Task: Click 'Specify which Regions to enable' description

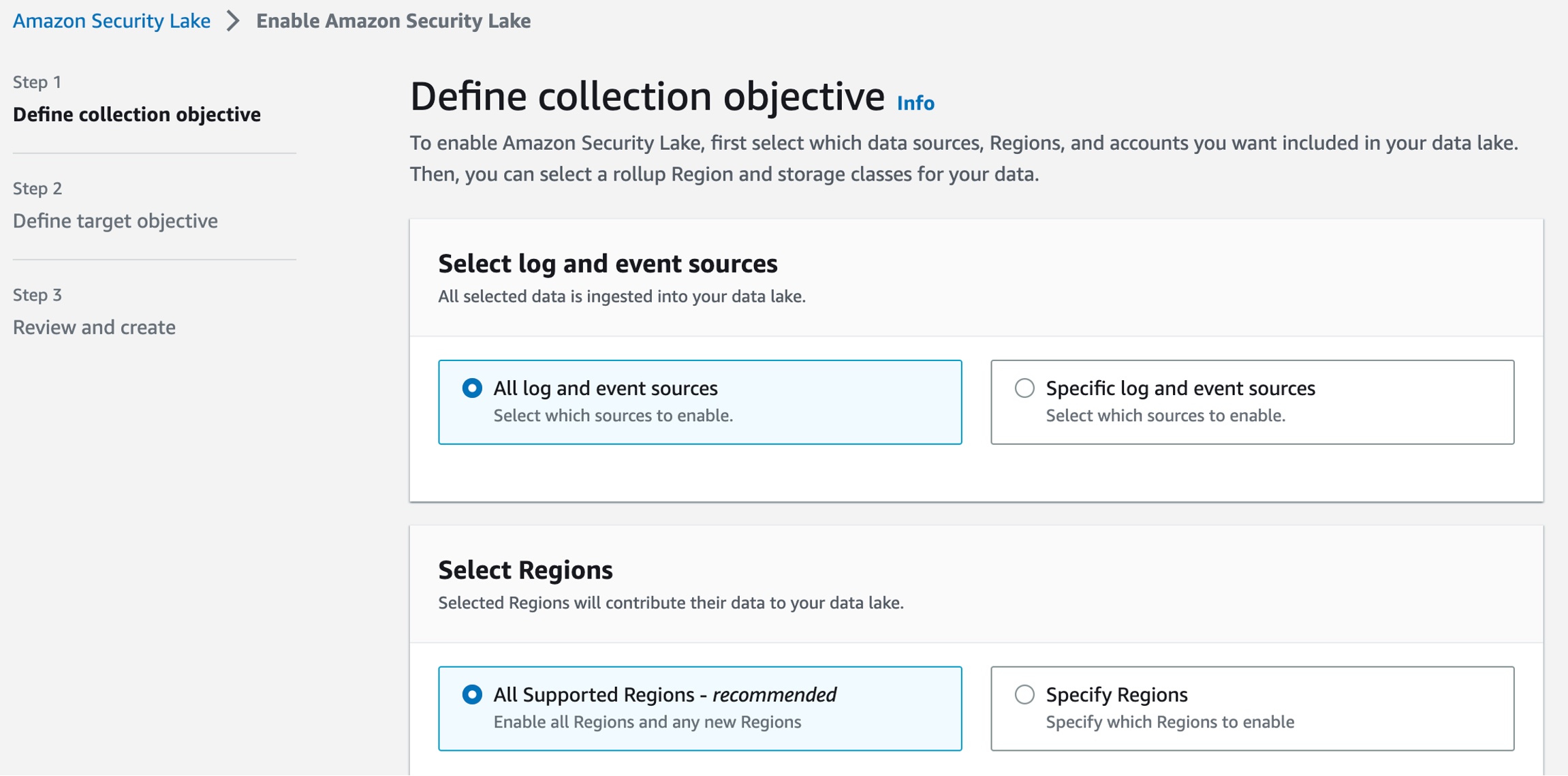Action: [1170, 722]
